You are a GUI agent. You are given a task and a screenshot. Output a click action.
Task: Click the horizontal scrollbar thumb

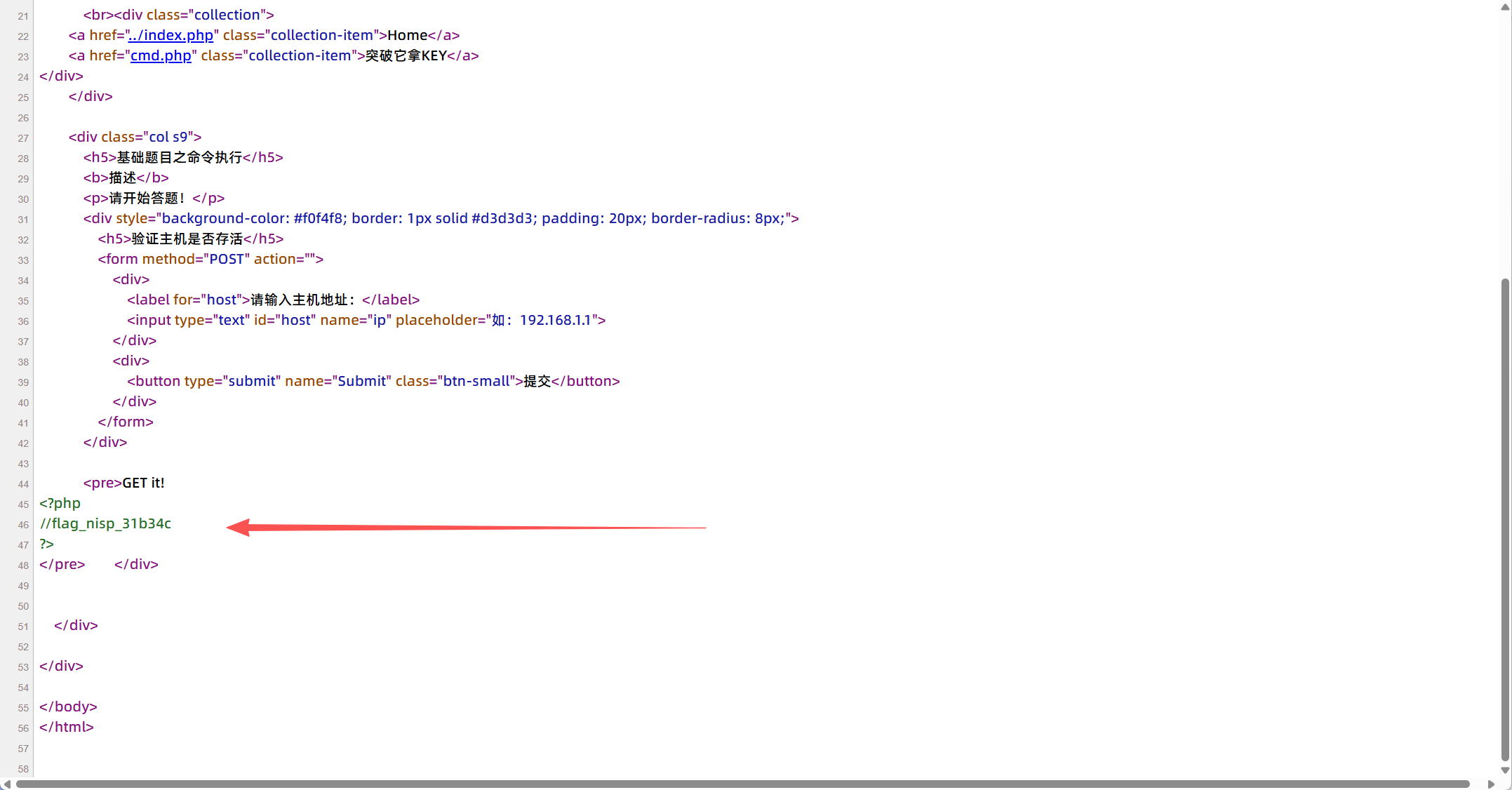[742, 784]
